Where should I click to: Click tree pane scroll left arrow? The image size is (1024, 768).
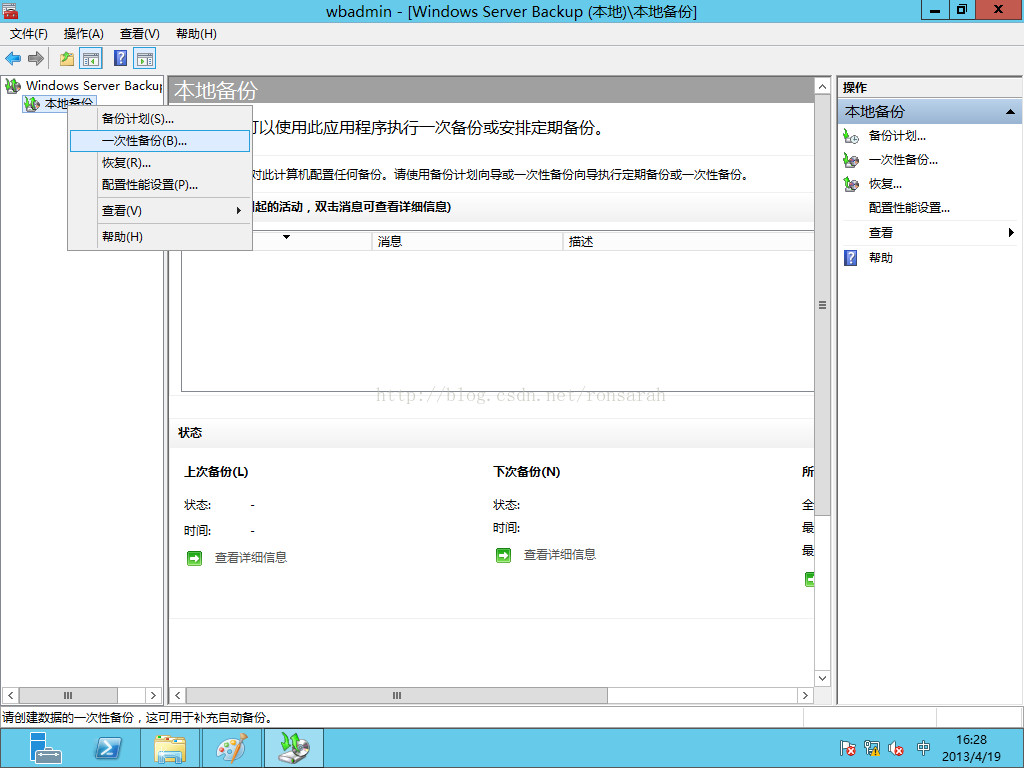click(x=10, y=696)
